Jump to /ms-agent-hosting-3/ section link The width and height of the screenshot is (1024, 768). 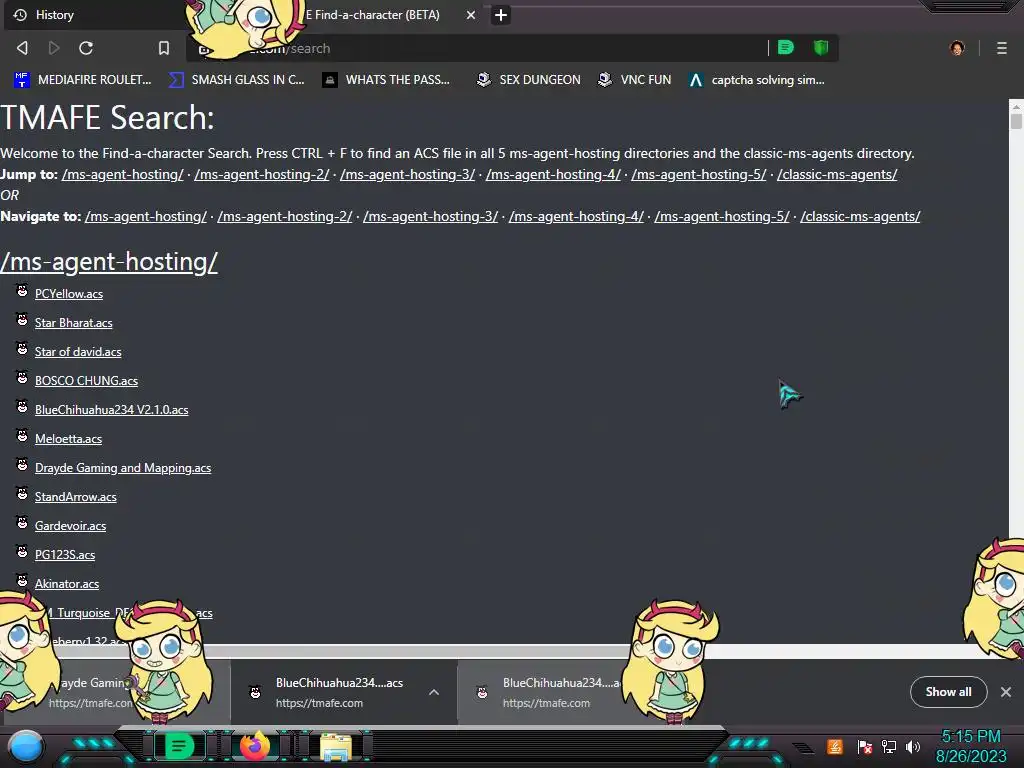408,174
